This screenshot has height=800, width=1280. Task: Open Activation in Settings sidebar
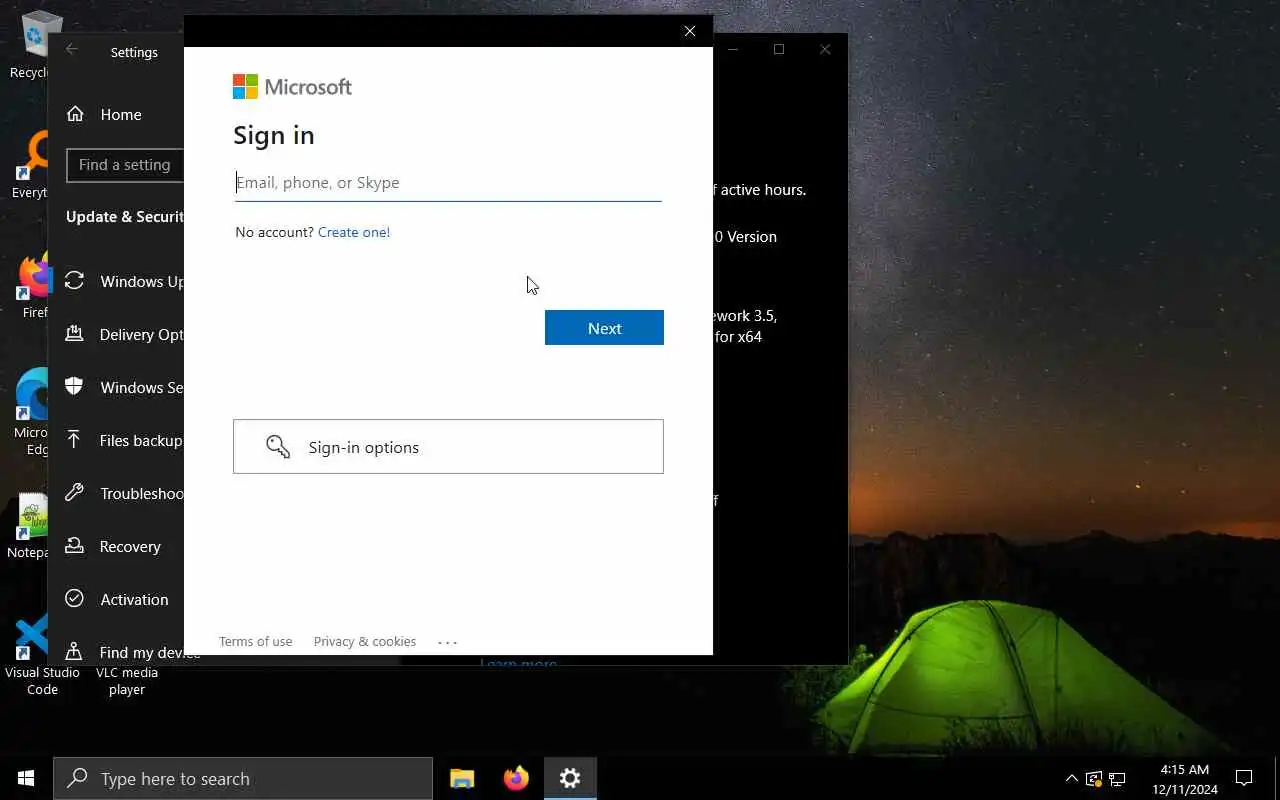tap(116, 600)
